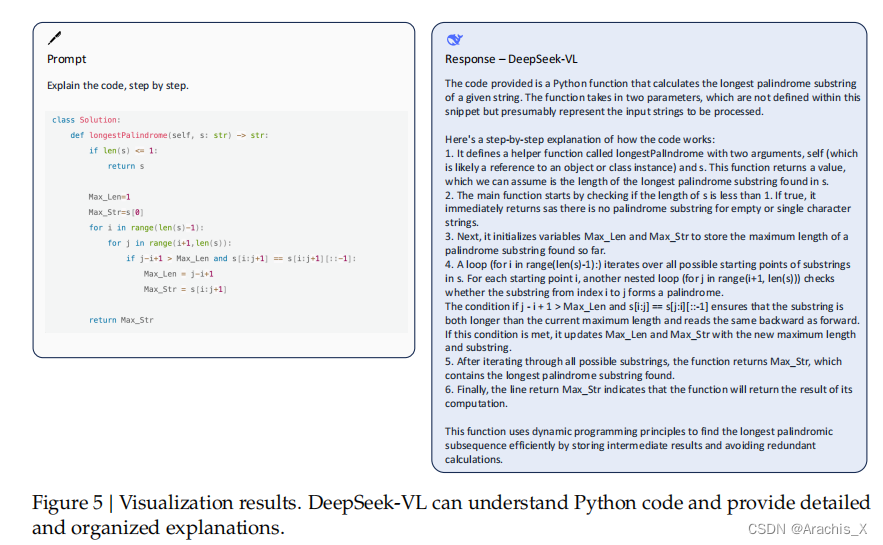Click 'Explain the code, step by step.' text
This screenshot has height=545, width=883.
[118, 86]
